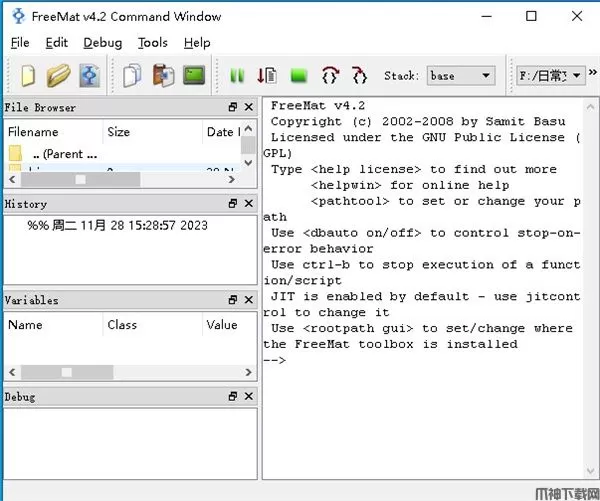The image size is (600, 501).
Task: Click Variables panel scroll right arrow
Action: 248,372
